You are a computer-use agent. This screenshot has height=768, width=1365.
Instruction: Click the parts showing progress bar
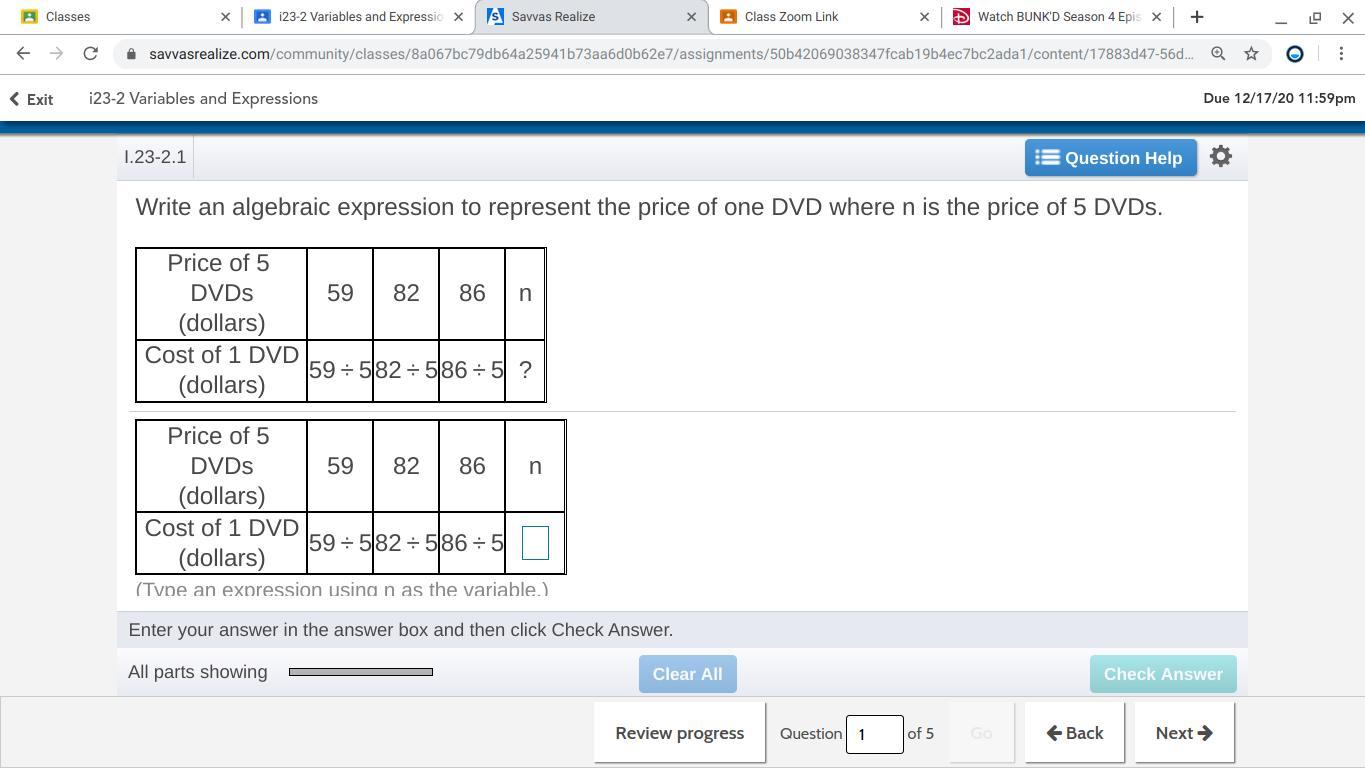click(x=361, y=672)
